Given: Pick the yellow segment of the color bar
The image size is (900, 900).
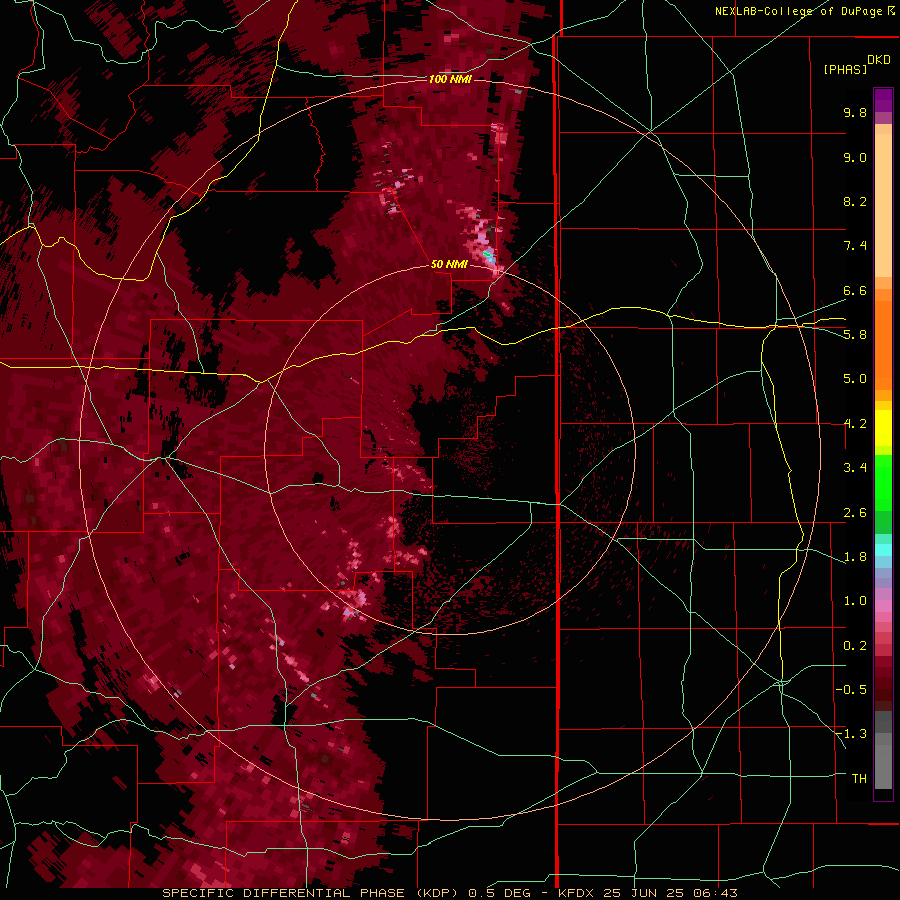Looking at the screenshot, I should (x=883, y=428).
